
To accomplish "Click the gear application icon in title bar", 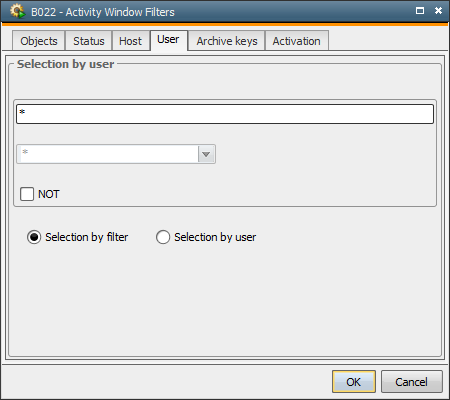I will coord(17,11).
